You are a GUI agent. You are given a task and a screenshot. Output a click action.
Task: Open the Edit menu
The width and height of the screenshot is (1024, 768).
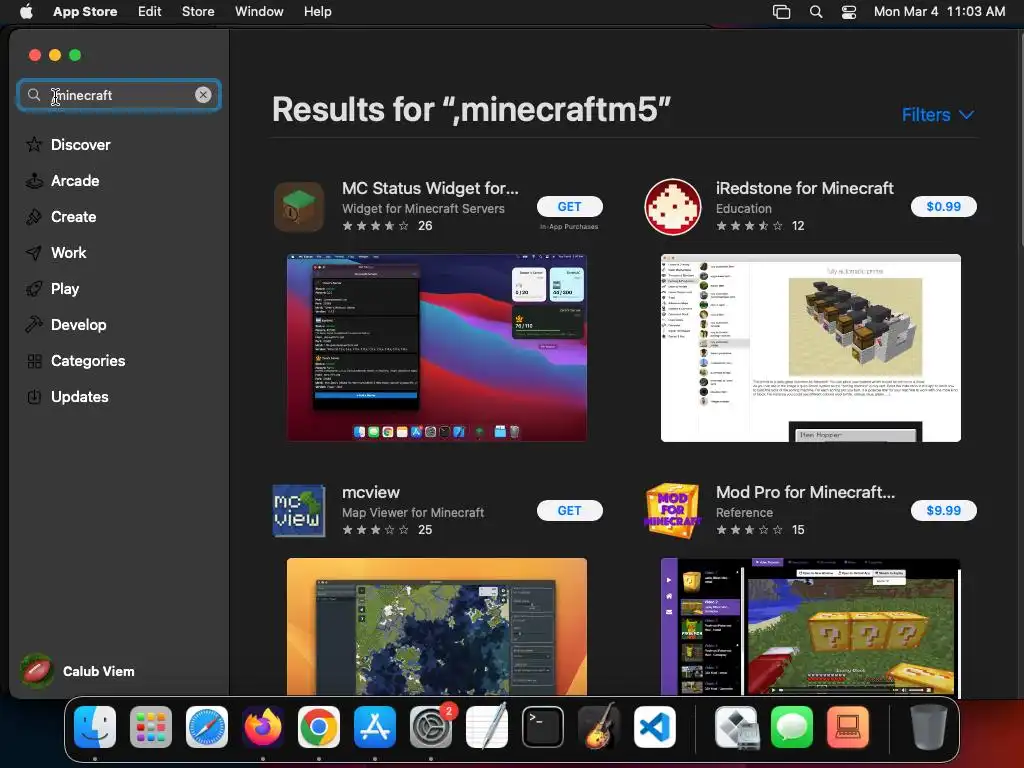click(150, 11)
